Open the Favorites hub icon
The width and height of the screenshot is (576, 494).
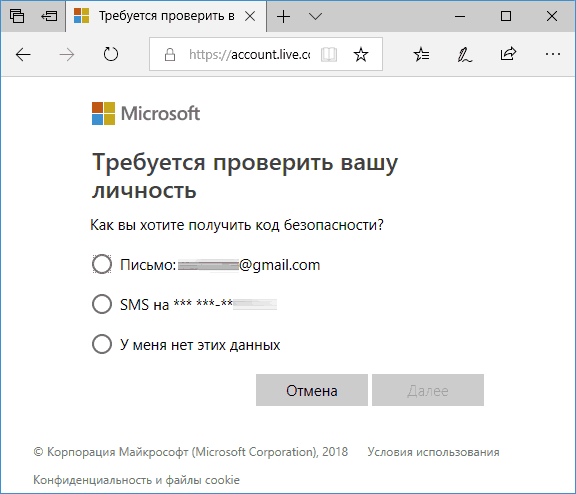(x=421, y=55)
